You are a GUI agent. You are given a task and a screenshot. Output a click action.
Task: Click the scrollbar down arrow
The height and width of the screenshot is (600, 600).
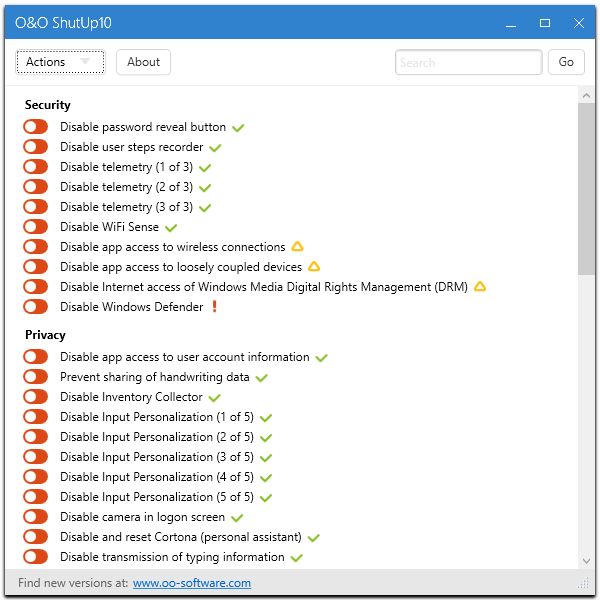586,561
